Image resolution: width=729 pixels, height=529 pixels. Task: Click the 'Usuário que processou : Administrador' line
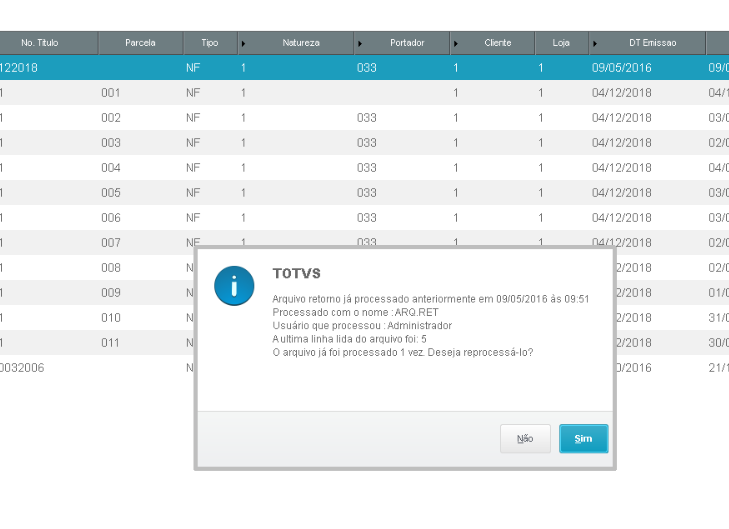click(362, 325)
